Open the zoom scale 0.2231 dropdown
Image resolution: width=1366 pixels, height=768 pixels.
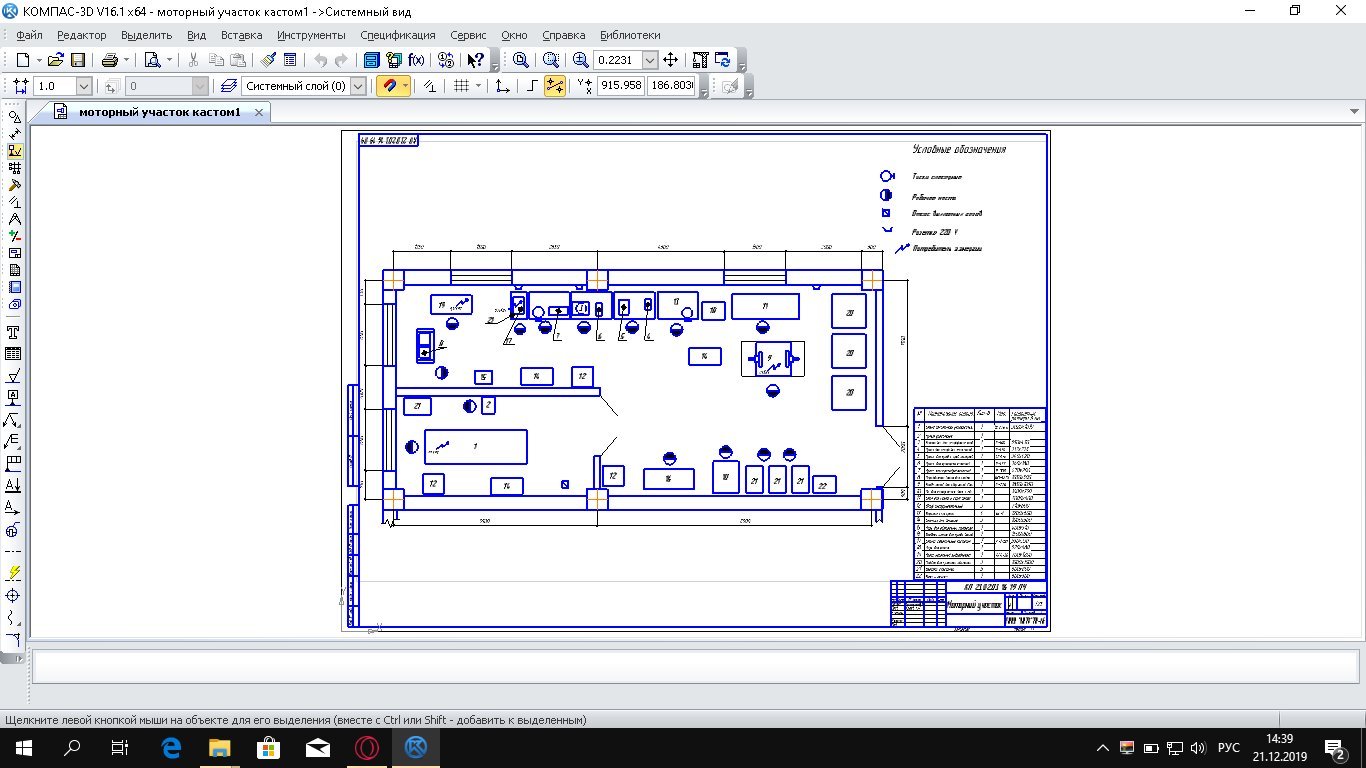coord(650,60)
